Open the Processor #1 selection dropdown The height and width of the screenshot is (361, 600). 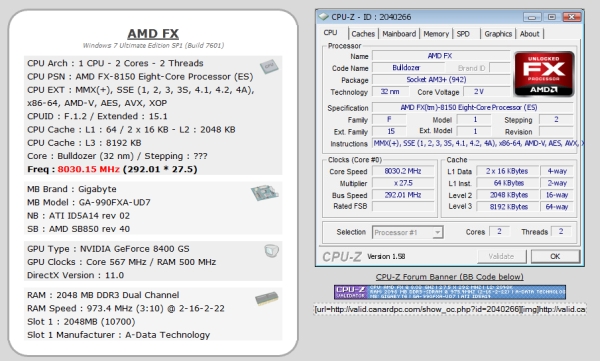[408, 232]
